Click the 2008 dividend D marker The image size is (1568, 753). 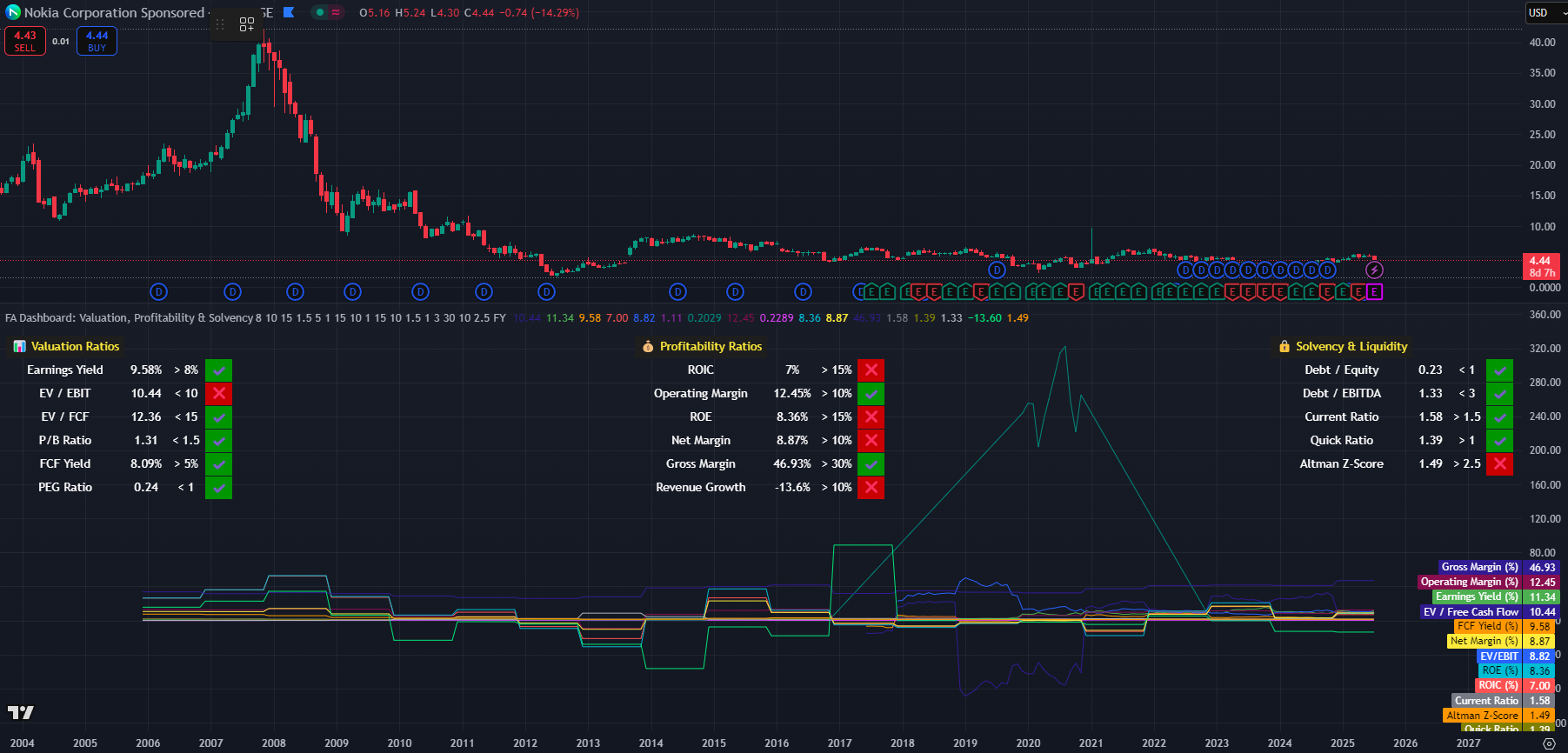[x=296, y=291]
